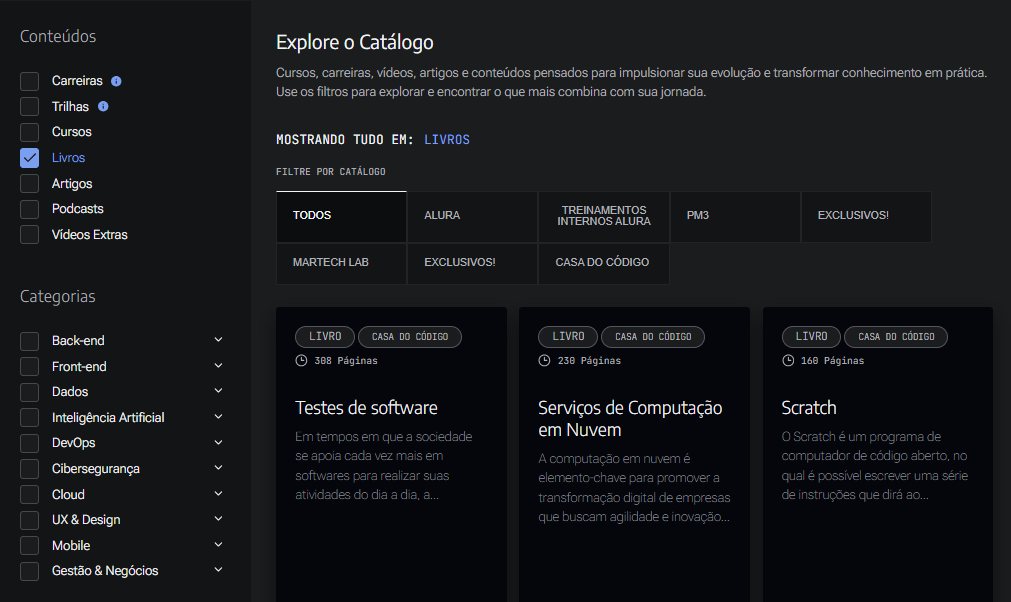The image size is (1011, 602).
Task: Click LIVRO tag on Computação em Nuvem card
Action: [x=568, y=336]
